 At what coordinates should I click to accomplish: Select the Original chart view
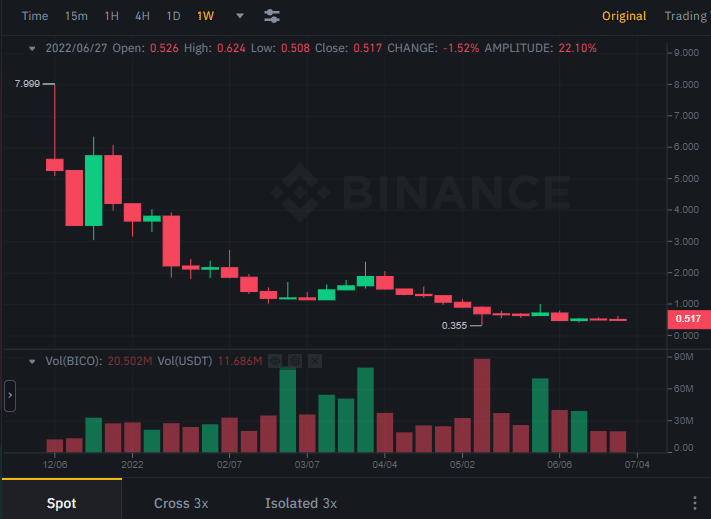pos(624,16)
